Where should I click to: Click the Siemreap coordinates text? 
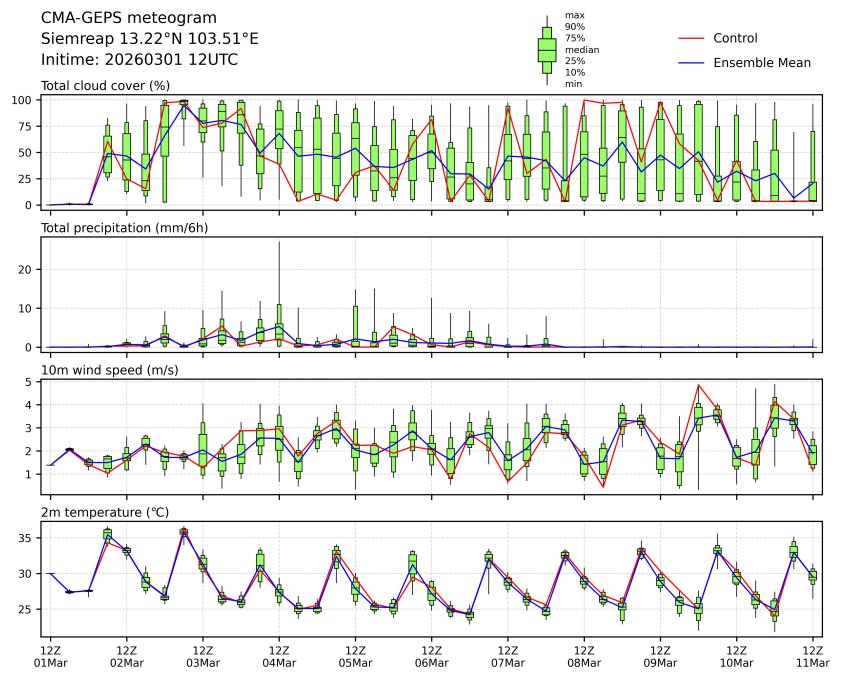click(149, 39)
